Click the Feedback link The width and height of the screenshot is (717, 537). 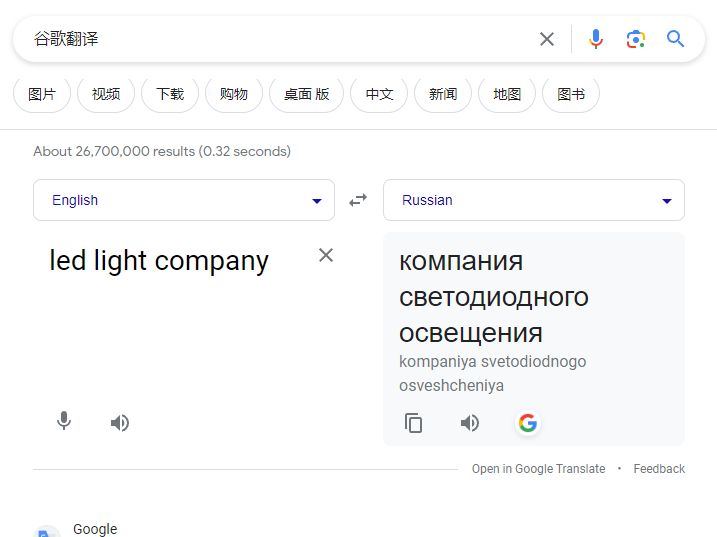tap(659, 469)
